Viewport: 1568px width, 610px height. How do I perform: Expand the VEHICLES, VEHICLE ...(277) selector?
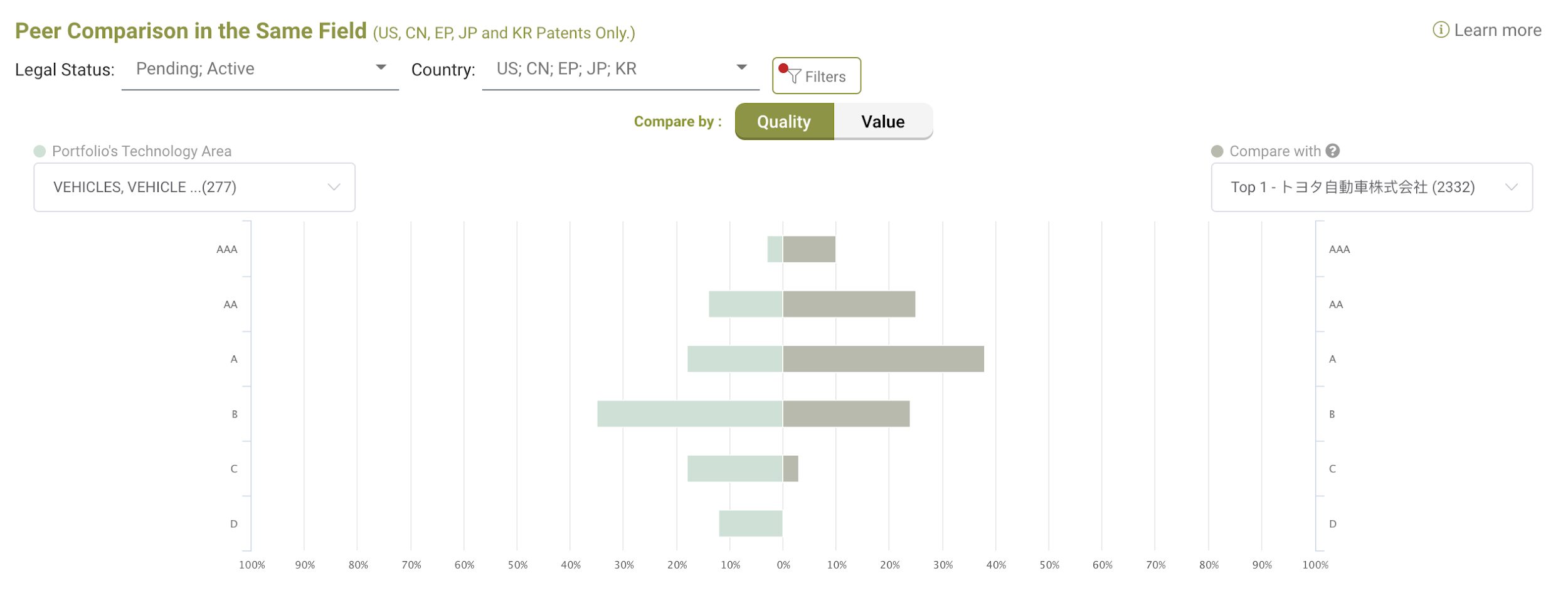pyautogui.click(x=194, y=187)
